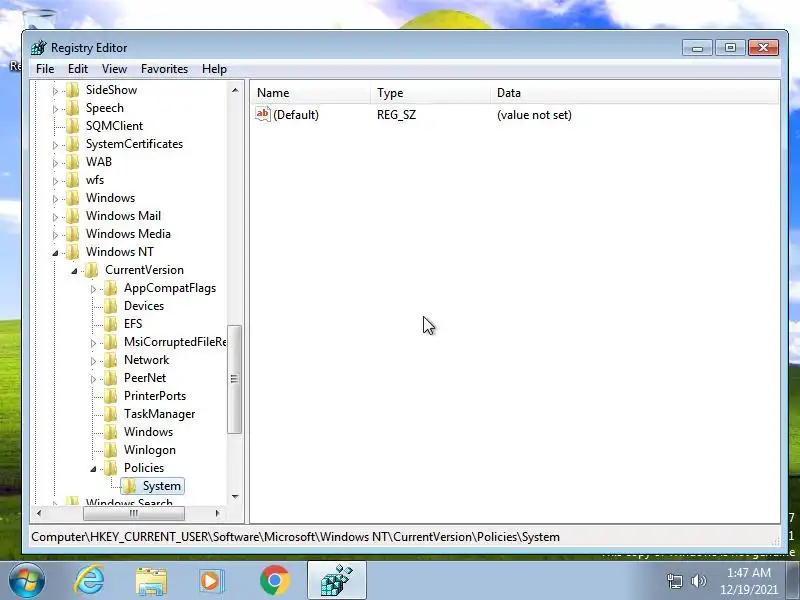The image size is (800, 600).
Task: Click the SideShow folder icon
Action: pyautogui.click(x=73, y=90)
